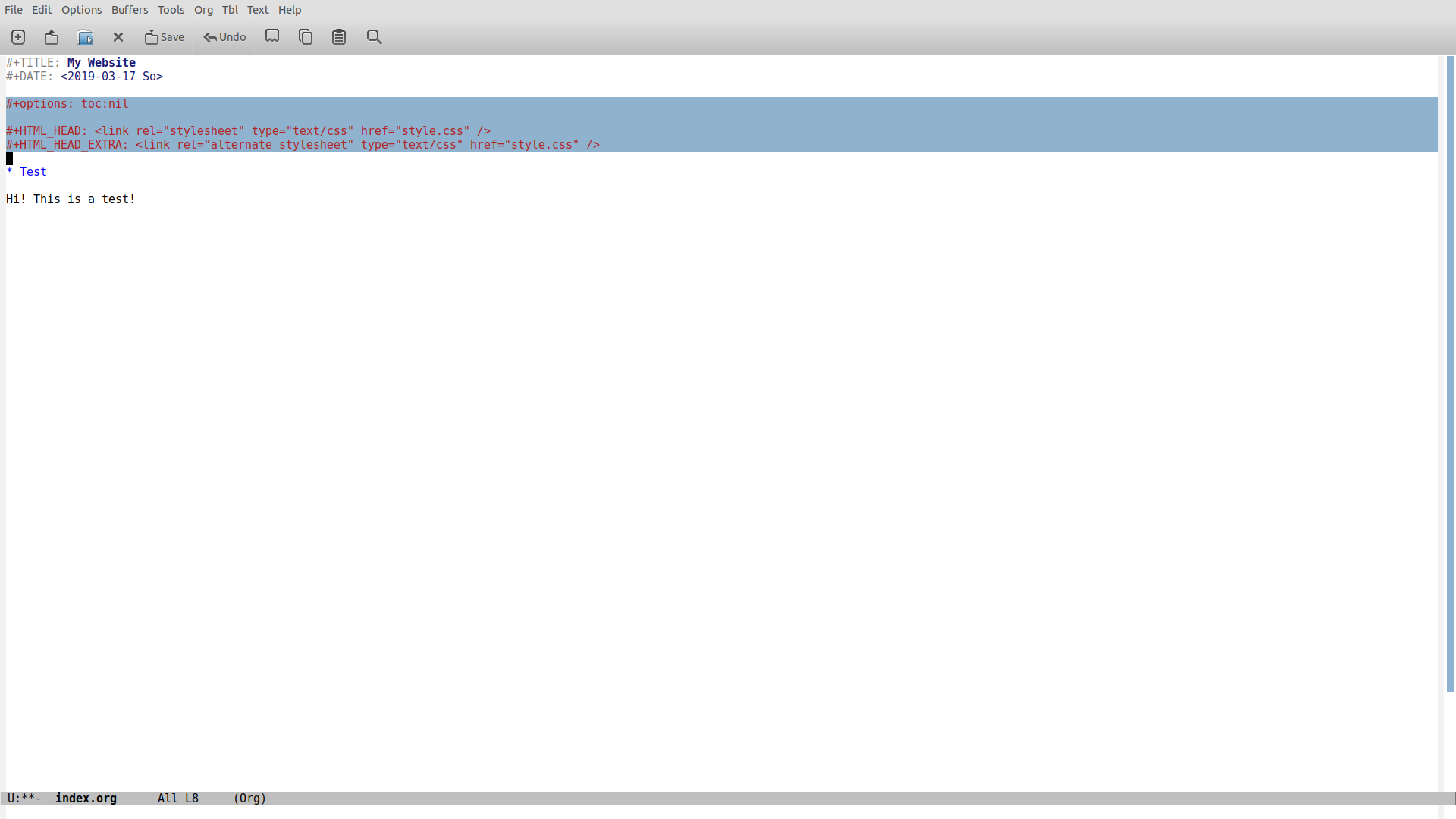Open the directory browser (Dired) icon
The height and width of the screenshot is (819, 1456).
(85, 37)
